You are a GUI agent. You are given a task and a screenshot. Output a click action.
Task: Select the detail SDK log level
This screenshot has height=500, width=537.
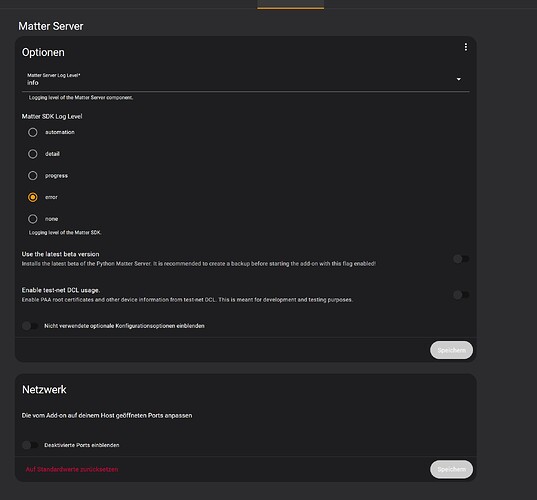33,154
